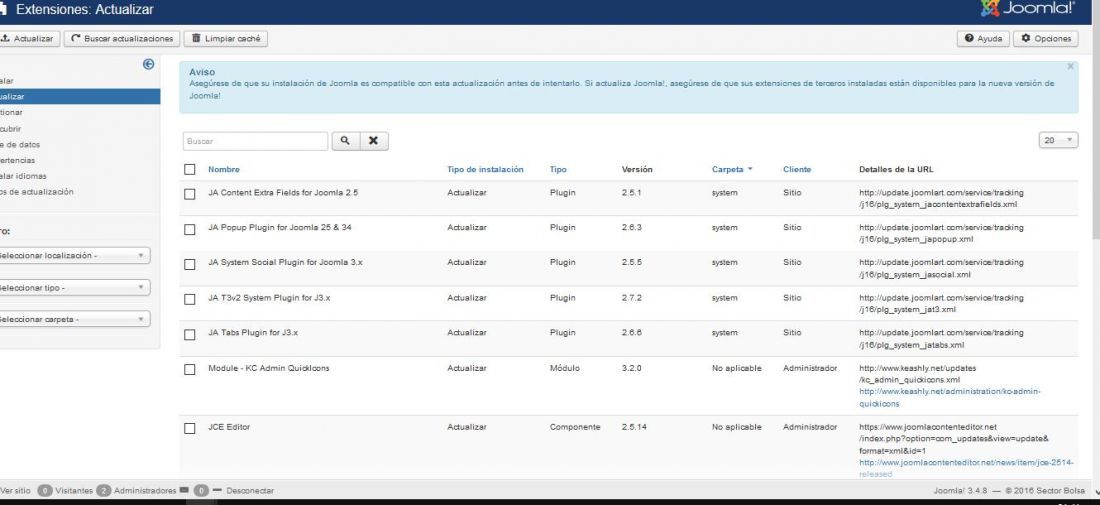Click 'JA Tabs Plugin for J3.x' text
This screenshot has width=1100, height=505.
pyautogui.click(x=253, y=332)
